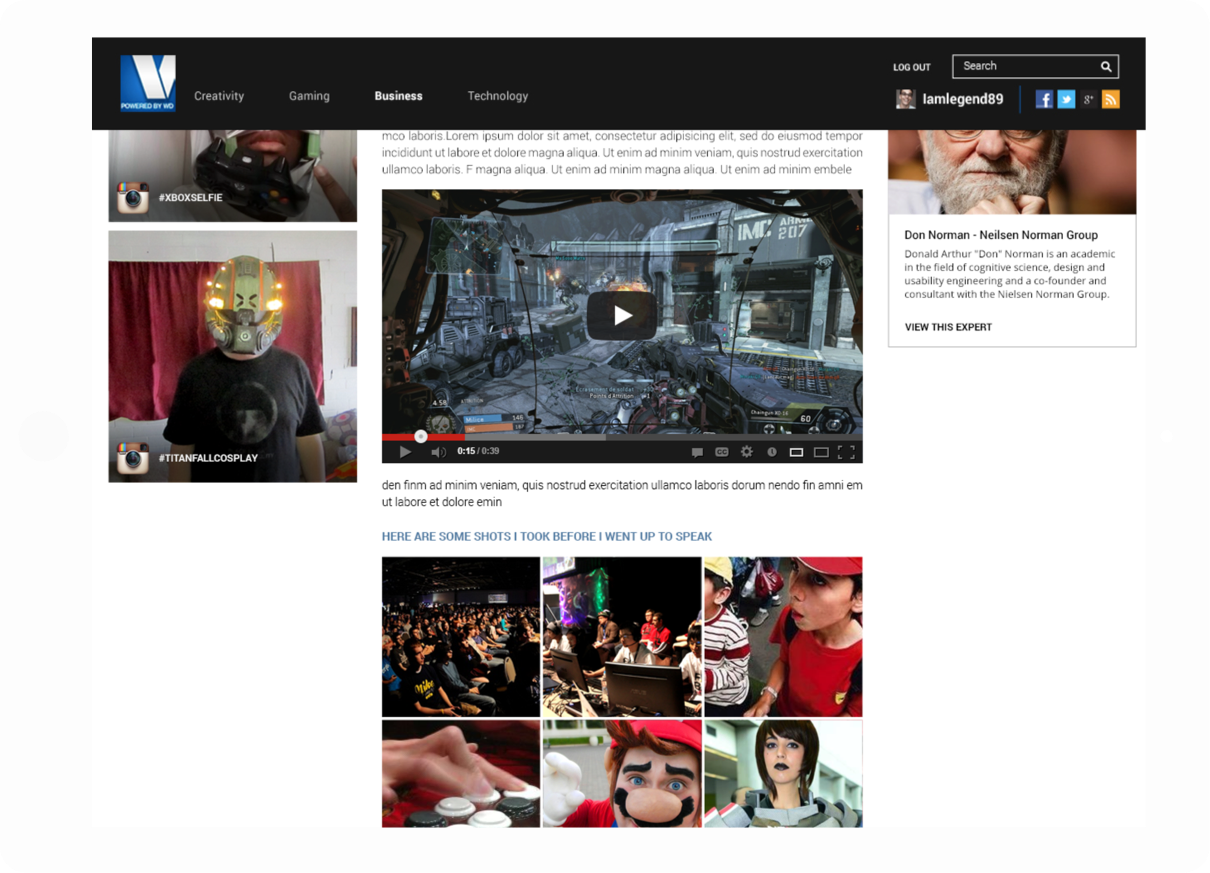Mute the video with the speaker icon
This screenshot has height=873, width=1210.
tap(438, 452)
